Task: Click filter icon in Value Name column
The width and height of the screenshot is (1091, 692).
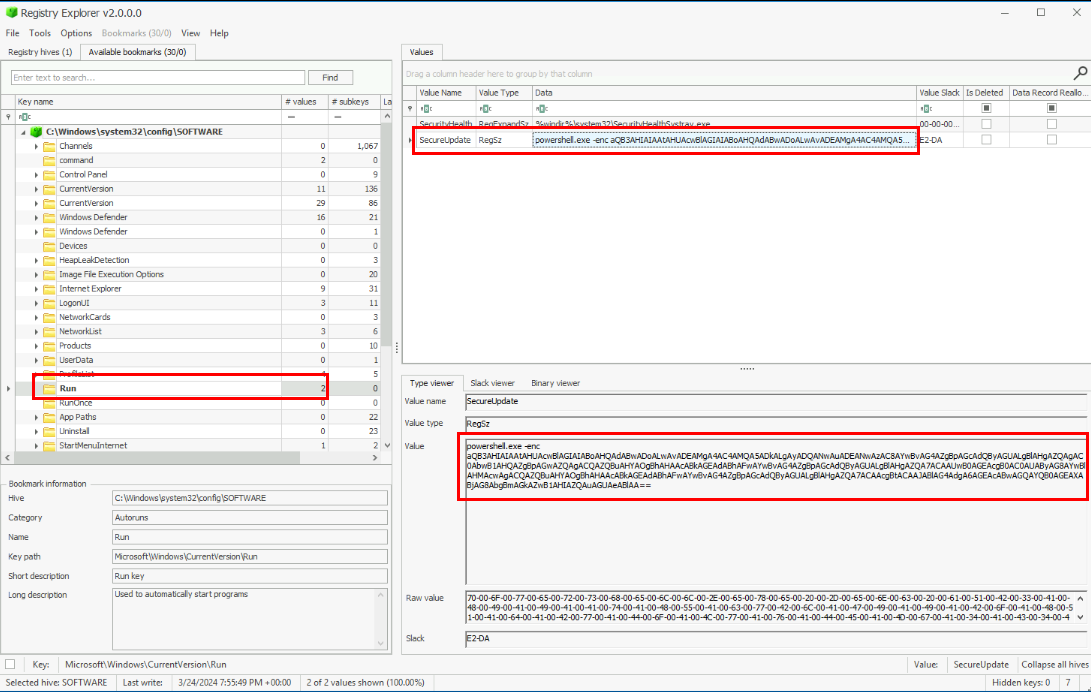Action: (426, 108)
